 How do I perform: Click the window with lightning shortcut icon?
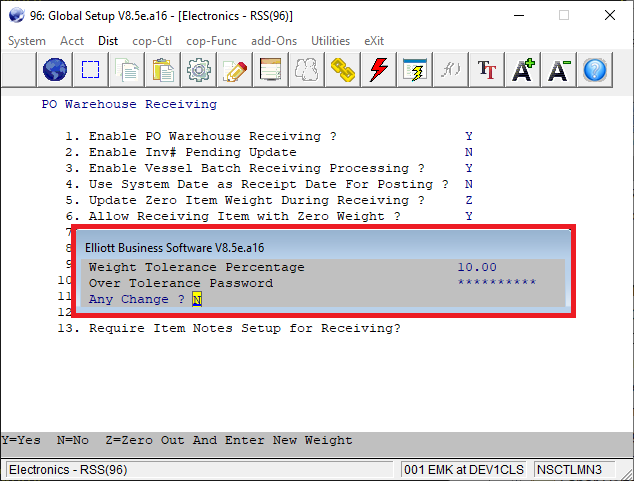point(414,70)
